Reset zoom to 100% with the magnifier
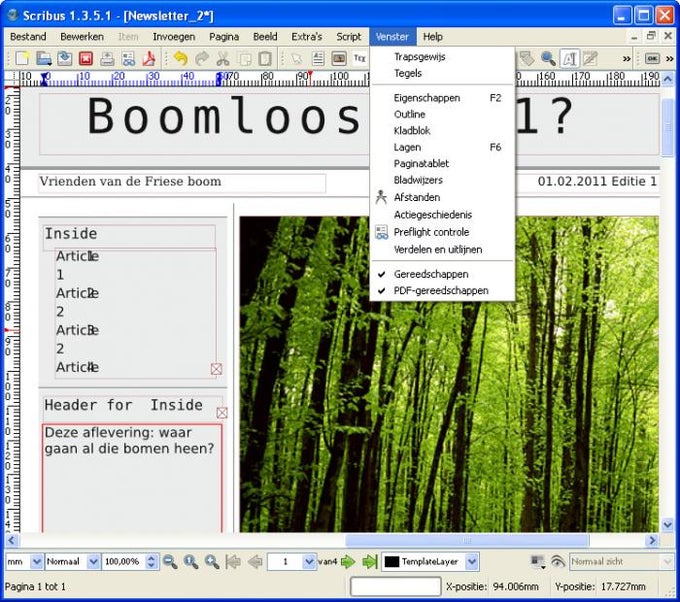This screenshot has width=680, height=602. coord(191,561)
